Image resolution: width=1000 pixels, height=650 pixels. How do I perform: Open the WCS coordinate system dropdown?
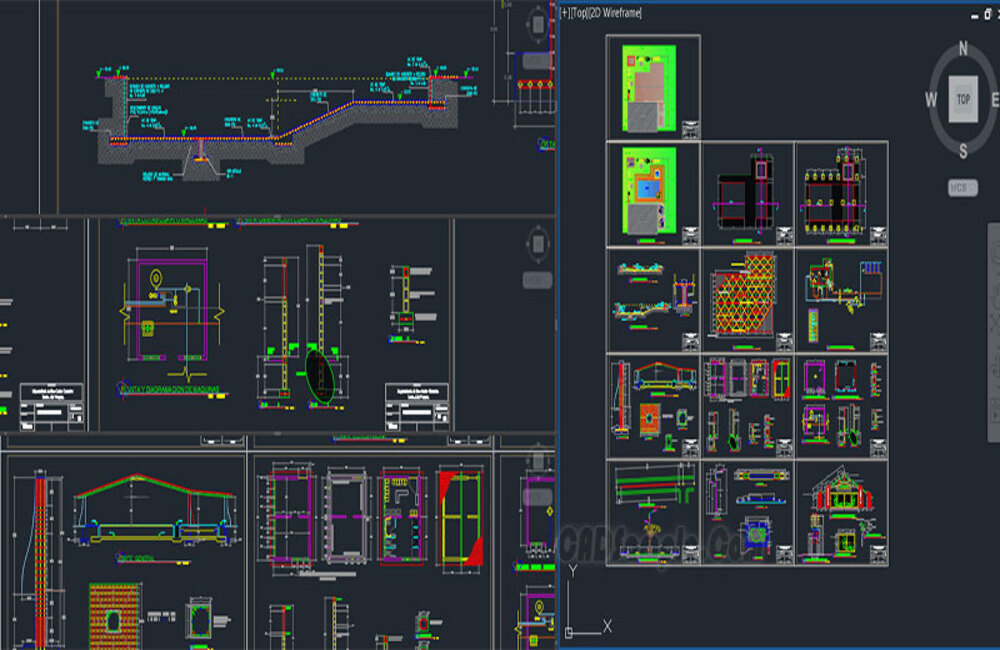[x=962, y=188]
